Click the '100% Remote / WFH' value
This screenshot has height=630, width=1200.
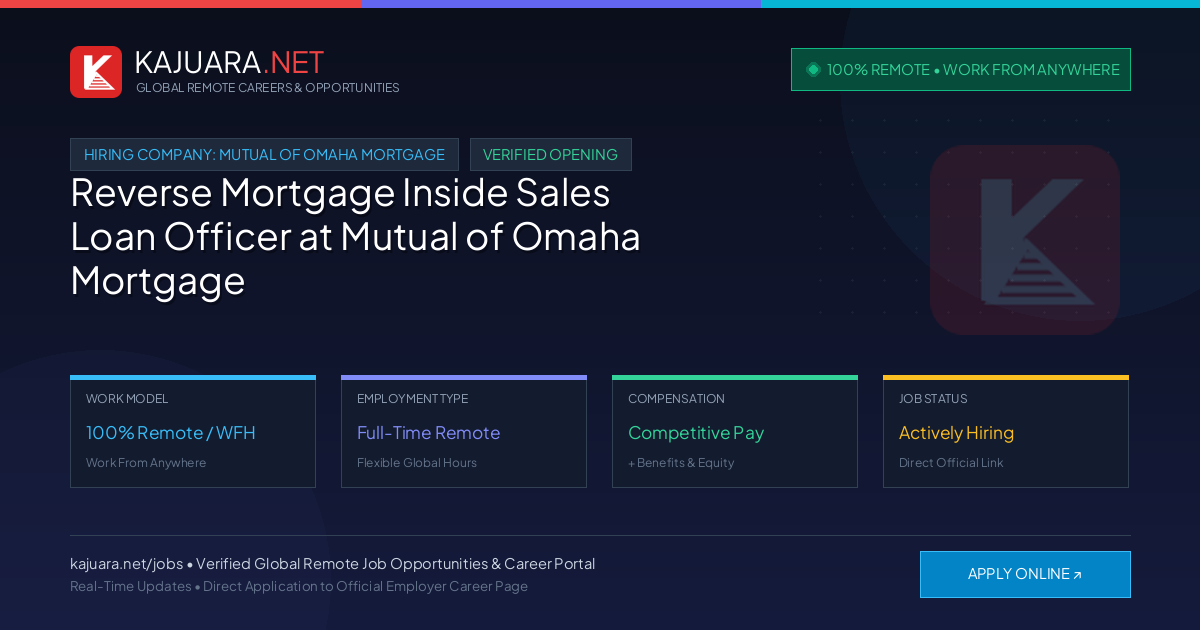(x=171, y=433)
